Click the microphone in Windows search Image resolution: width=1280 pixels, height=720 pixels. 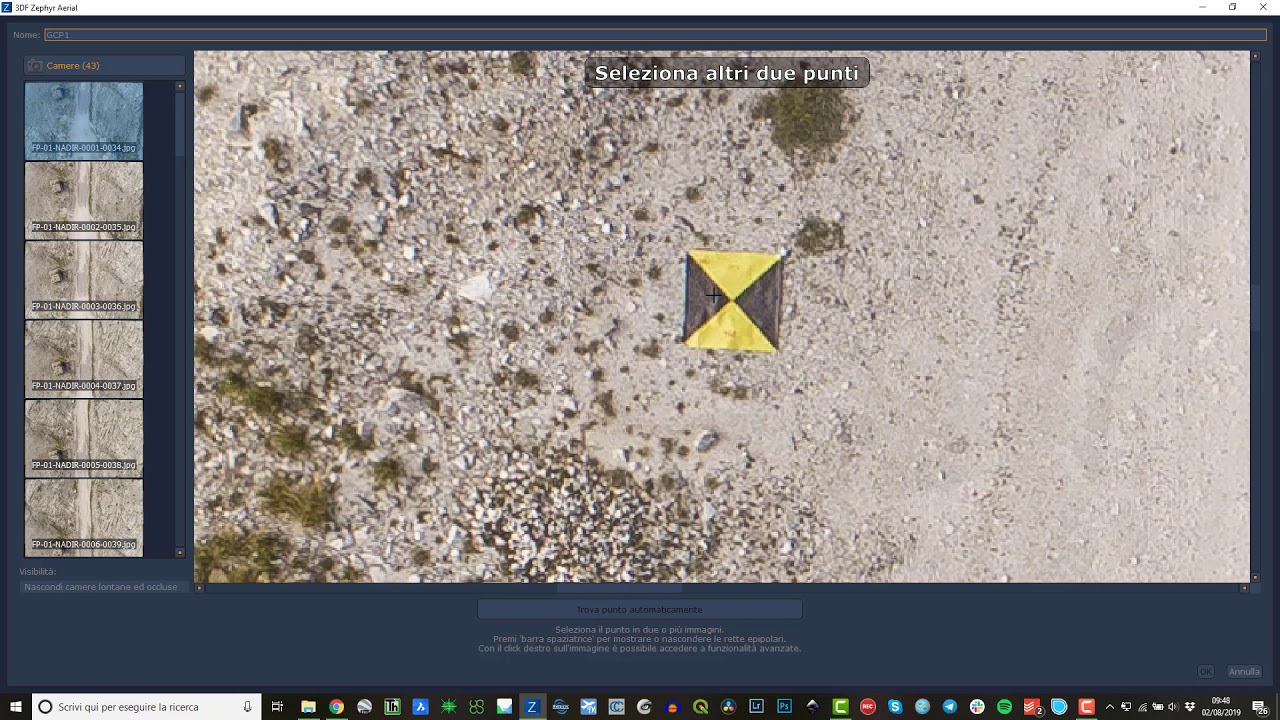247,707
